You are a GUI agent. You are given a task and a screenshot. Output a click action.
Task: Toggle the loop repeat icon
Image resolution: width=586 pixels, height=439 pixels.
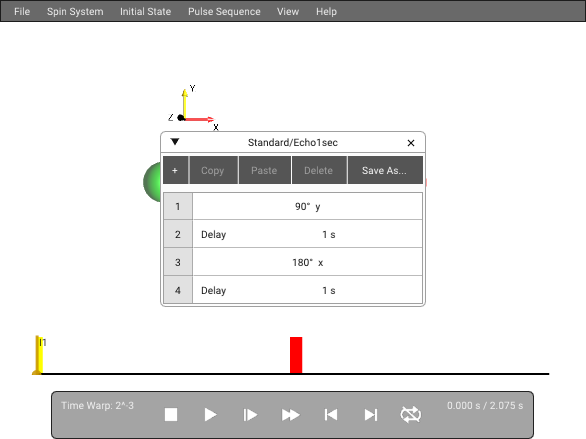click(x=410, y=415)
